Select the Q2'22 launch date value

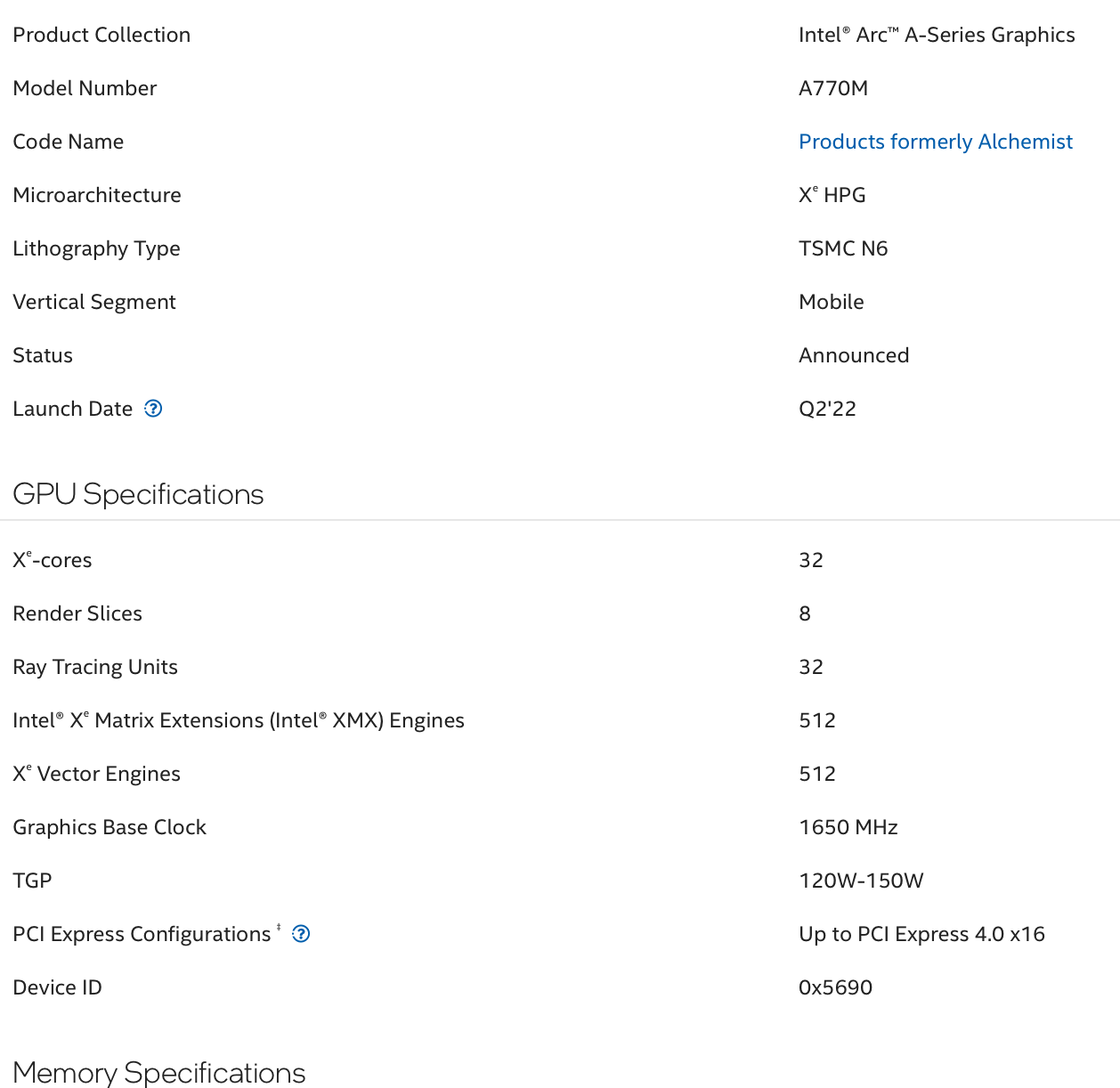coord(827,409)
